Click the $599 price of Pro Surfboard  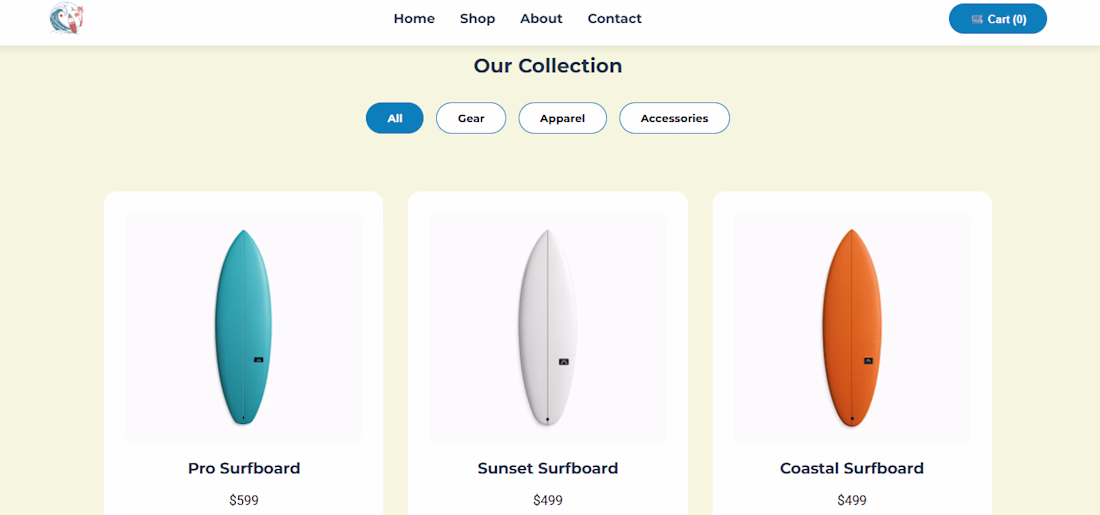click(x=244, y=500)
